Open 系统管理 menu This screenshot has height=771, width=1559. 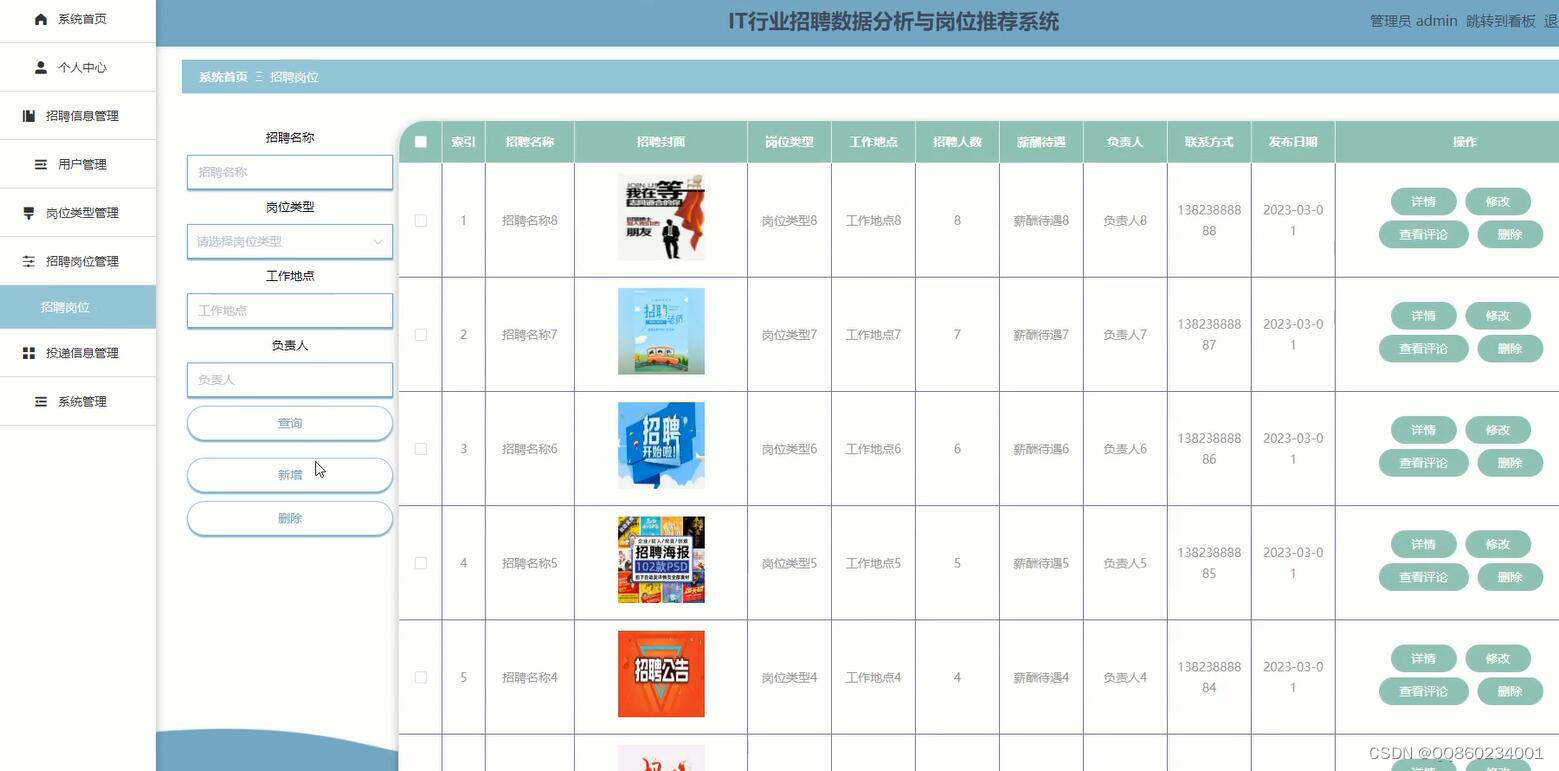pos(78,401)
